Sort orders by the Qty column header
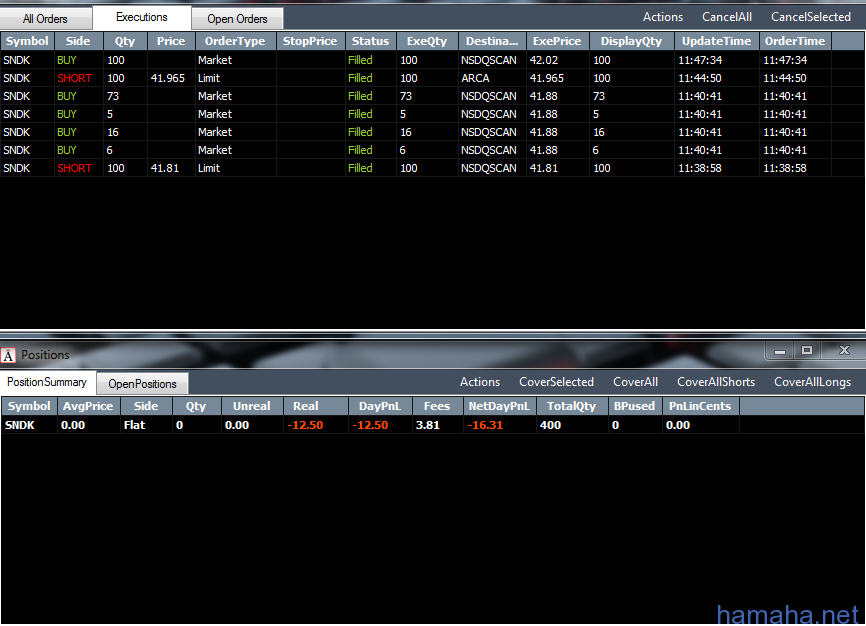Image resolution: width=866 pixels, height=626 pixels. click(125, 41)
